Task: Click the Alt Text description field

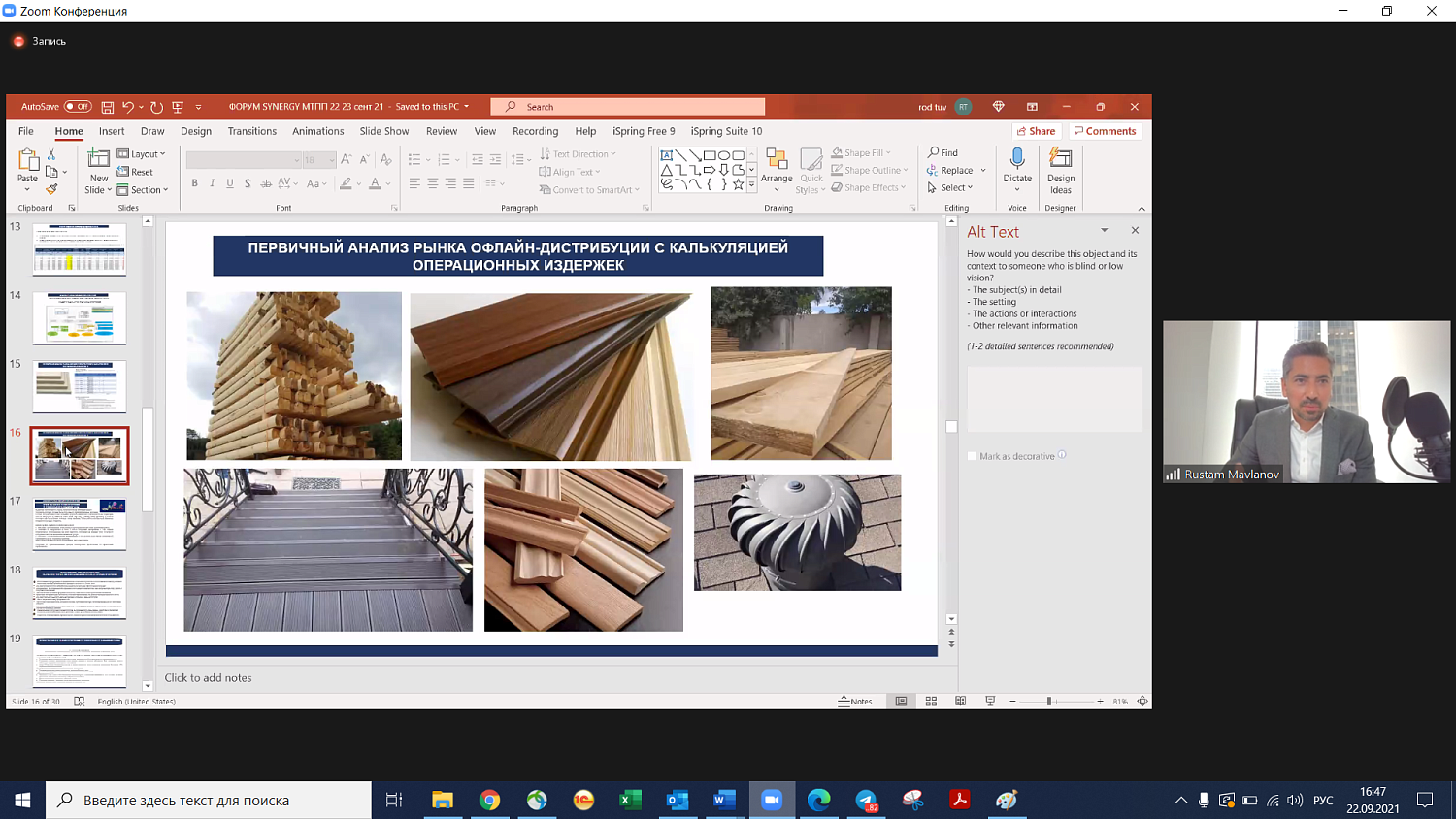Action: (1054, 399)
